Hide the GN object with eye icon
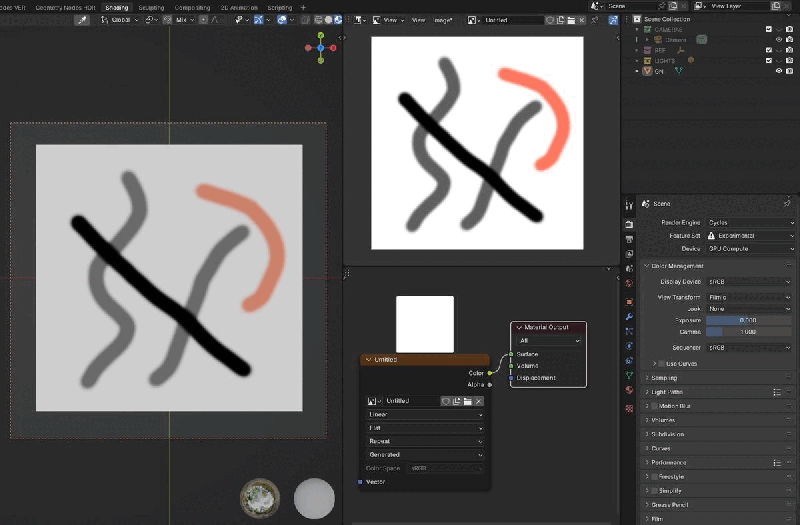The height and width of the screenshot is (525, 800). (779, 71)
